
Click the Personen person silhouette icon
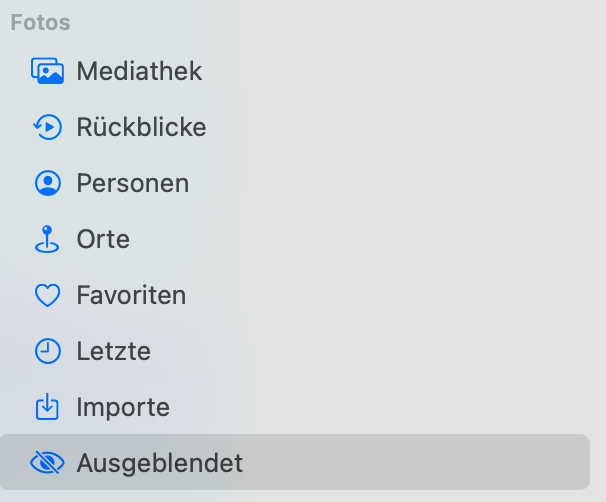(x=47, y=184)
